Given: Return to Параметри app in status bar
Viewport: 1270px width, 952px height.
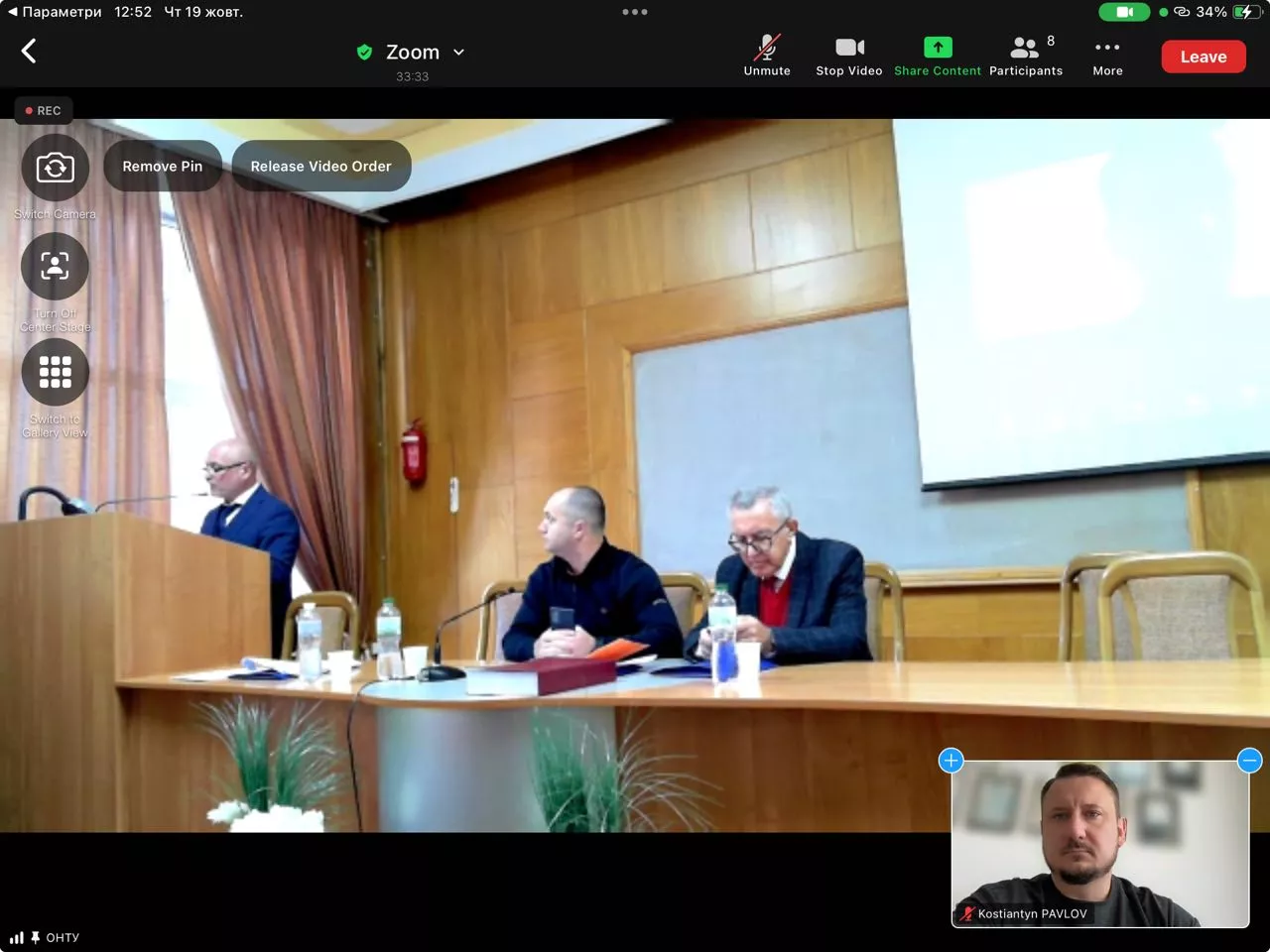Looking at the screenshot, I should [55, 12].
